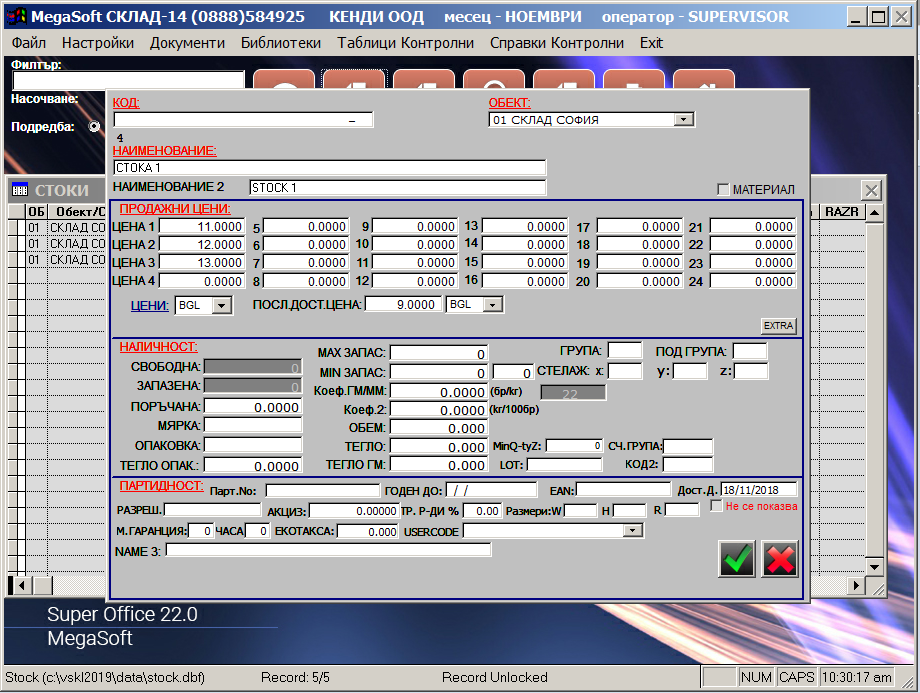Select the Подредба radio button
The height and width of the screenshot is (693, 920).
pos(95,127)
